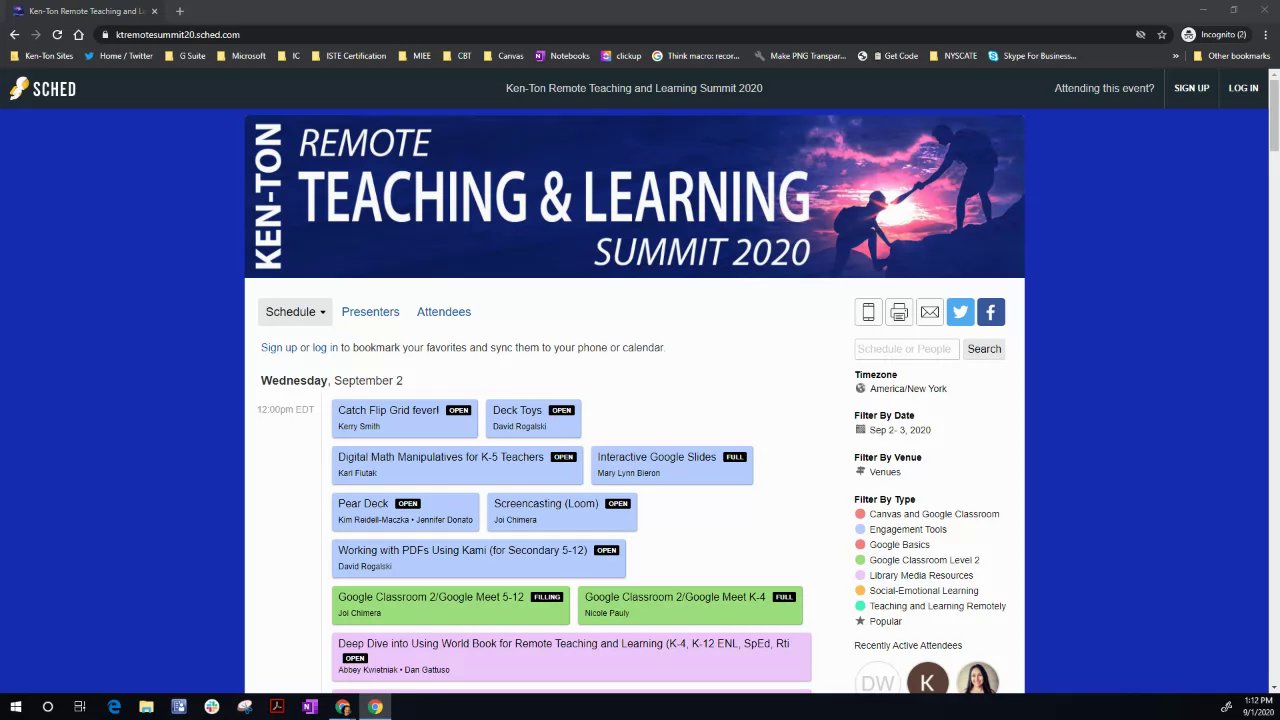
Task: Click the print schedule icon
Action: click(x=899, y=312)
